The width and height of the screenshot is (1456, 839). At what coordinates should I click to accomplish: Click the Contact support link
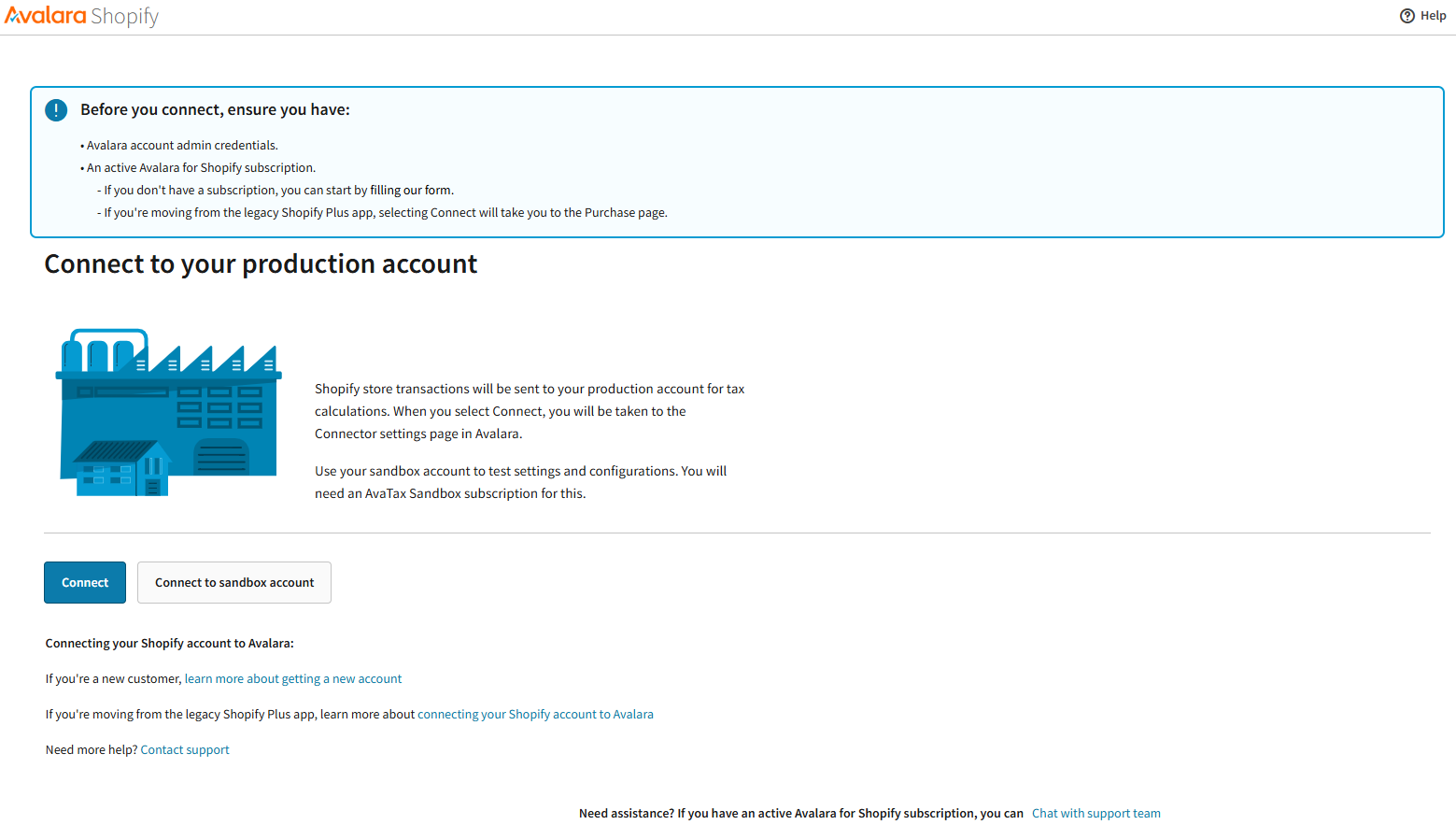pos(185,750)
